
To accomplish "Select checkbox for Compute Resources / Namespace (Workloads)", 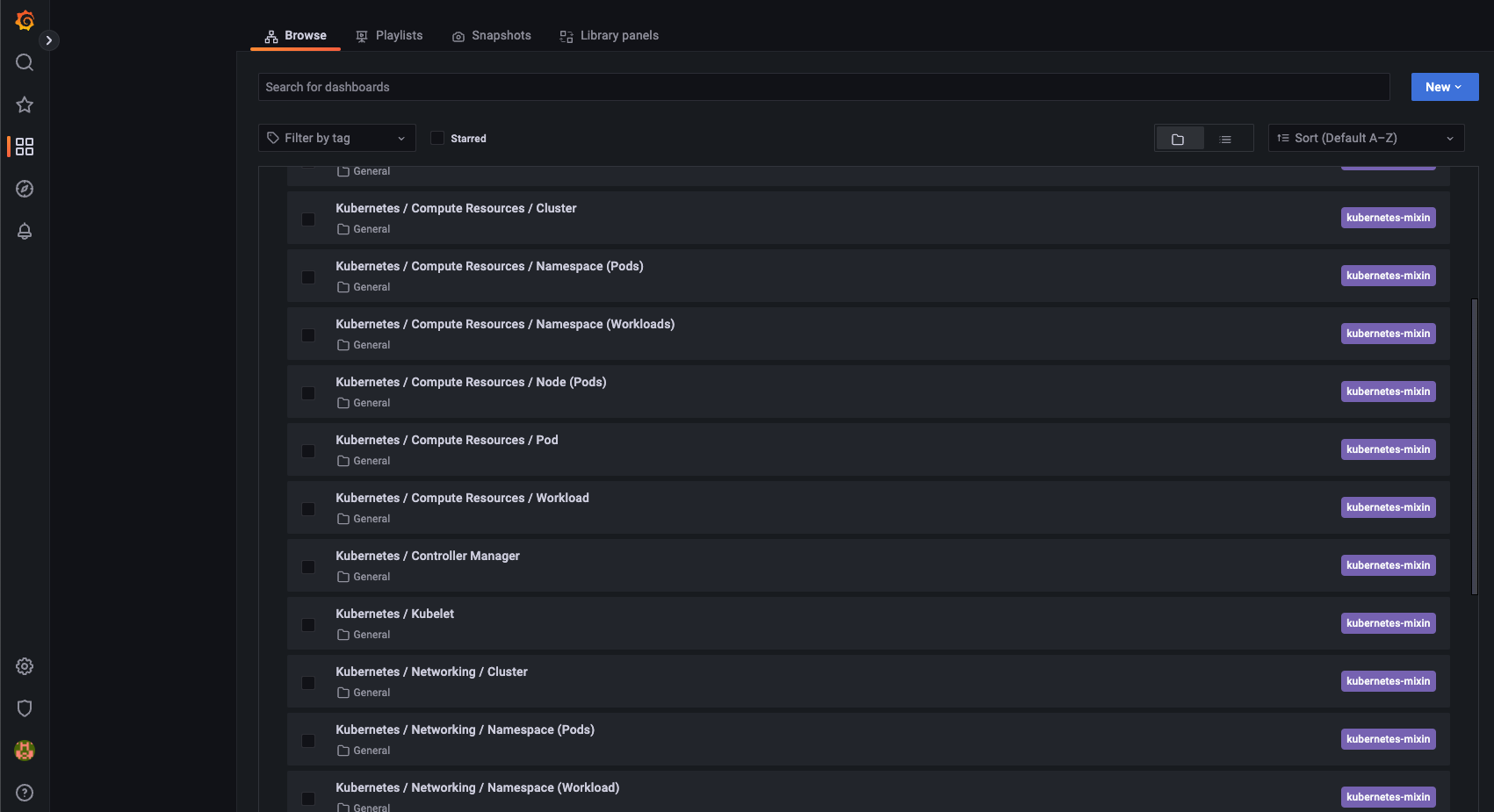I will coord(308,335).
